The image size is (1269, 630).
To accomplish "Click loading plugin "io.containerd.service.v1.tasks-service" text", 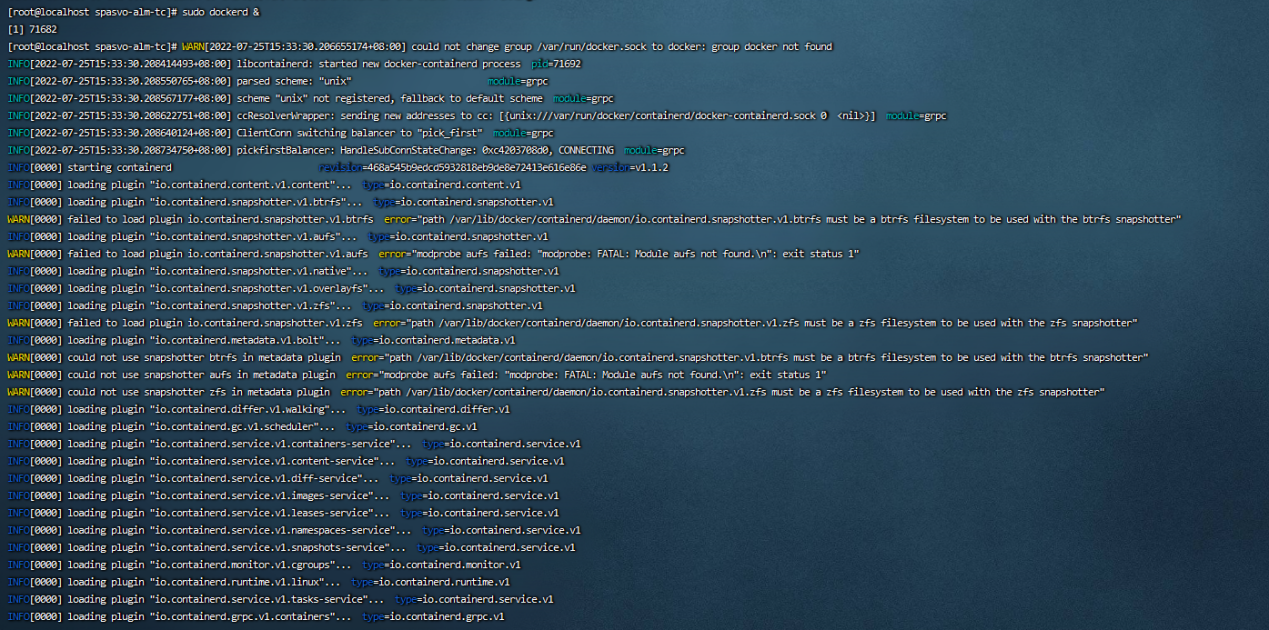I will tap(226, 599).
